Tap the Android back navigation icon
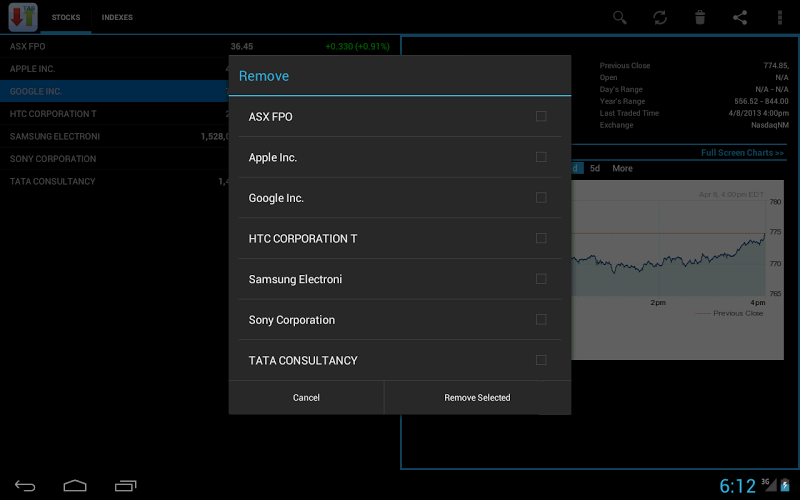The width and height of the screenshot is (800, 500). click(x=24, y=485)
